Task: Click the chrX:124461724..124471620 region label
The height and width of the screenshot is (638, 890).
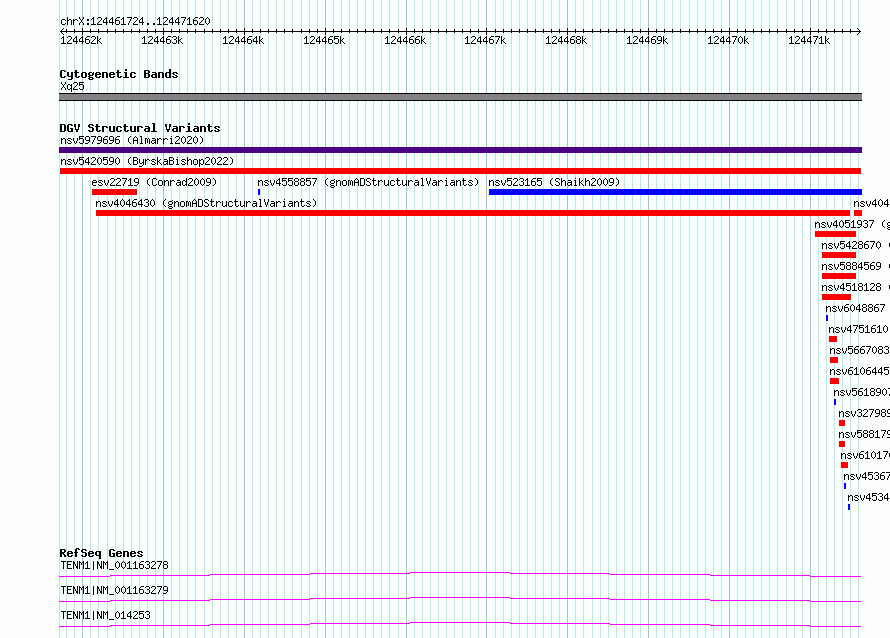Action: coord(135,21)
